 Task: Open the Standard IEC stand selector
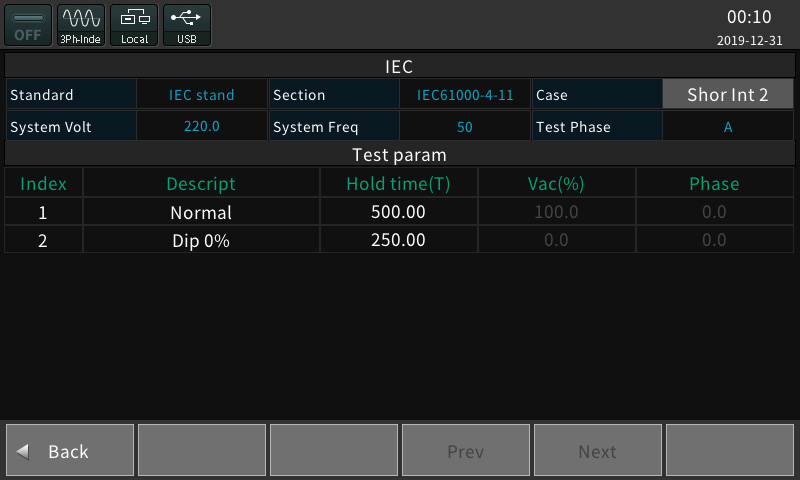coord(202,94)
